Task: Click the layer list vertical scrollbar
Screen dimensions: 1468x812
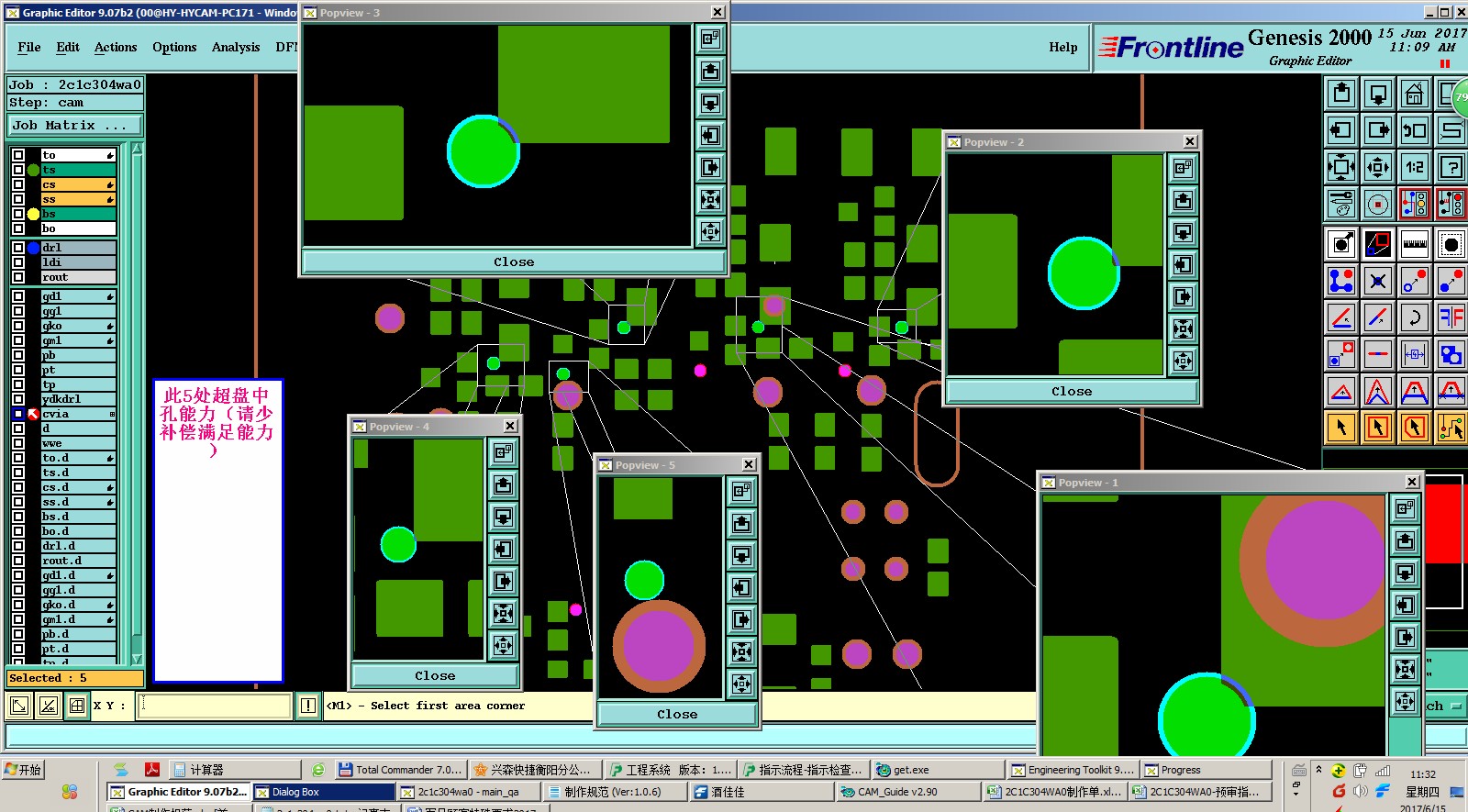Action: pyautogui.click(x=137, y=404)
